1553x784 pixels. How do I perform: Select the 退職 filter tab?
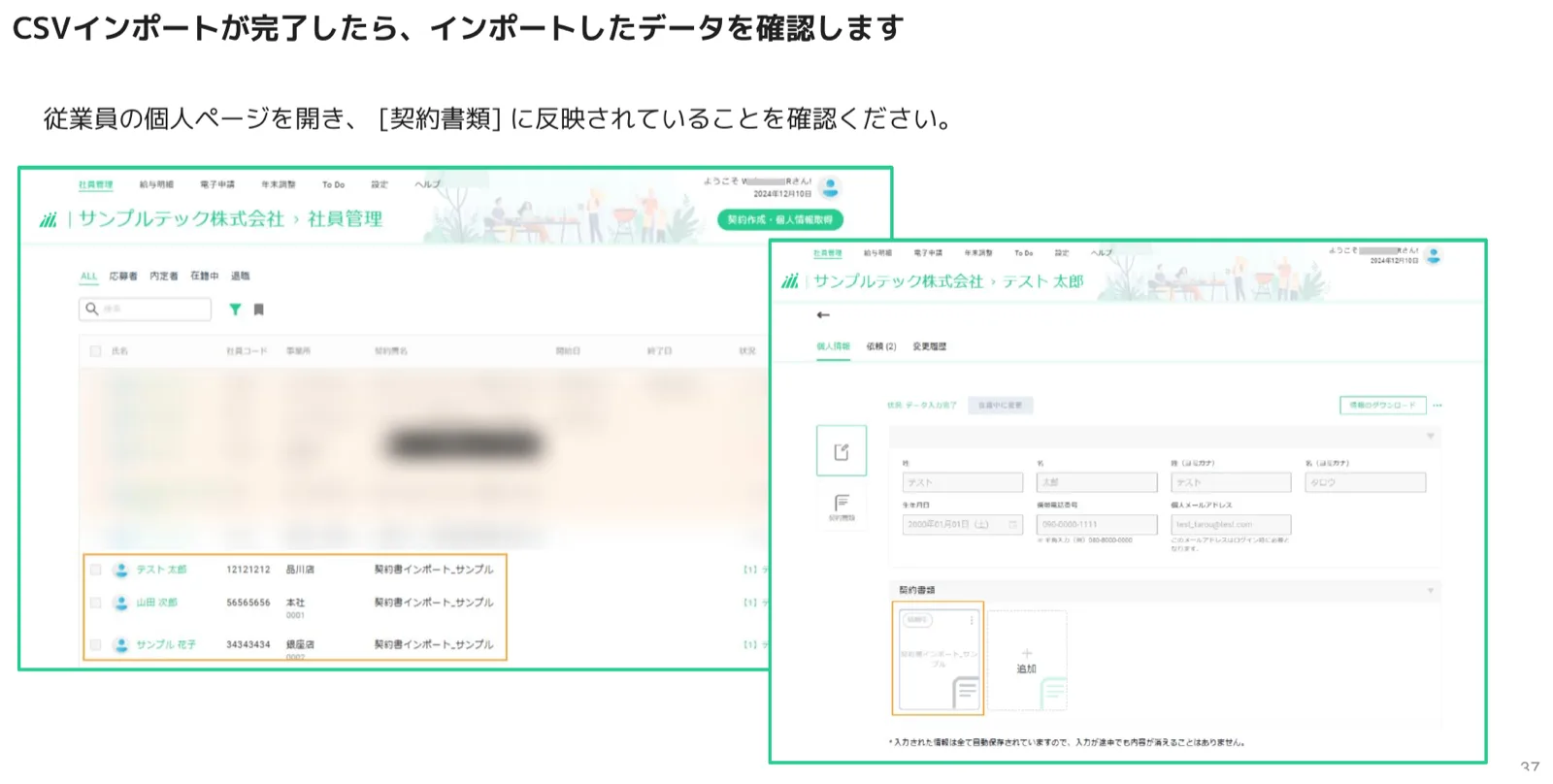tap(240, 277)
